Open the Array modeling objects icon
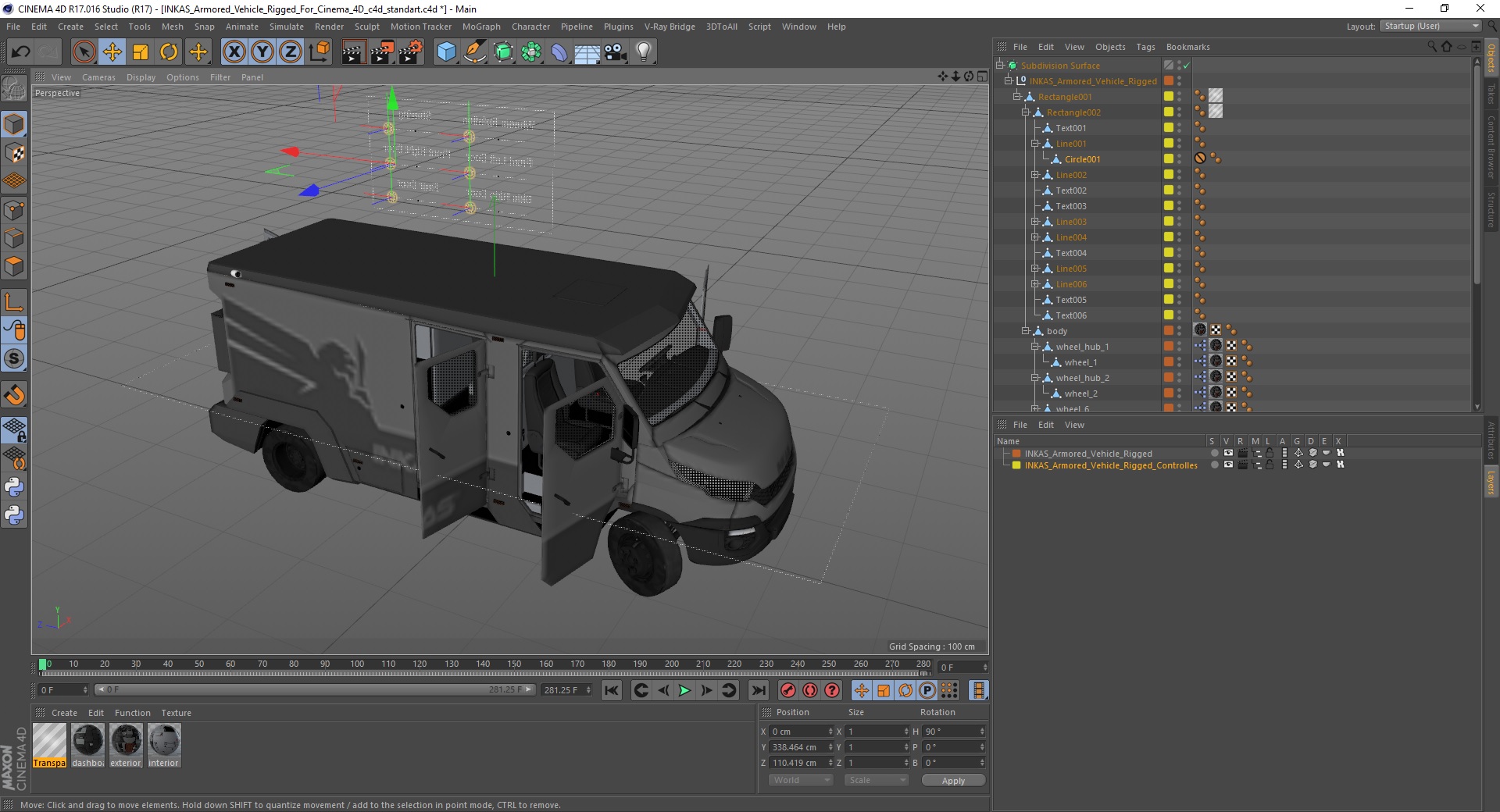 [531, 52]
